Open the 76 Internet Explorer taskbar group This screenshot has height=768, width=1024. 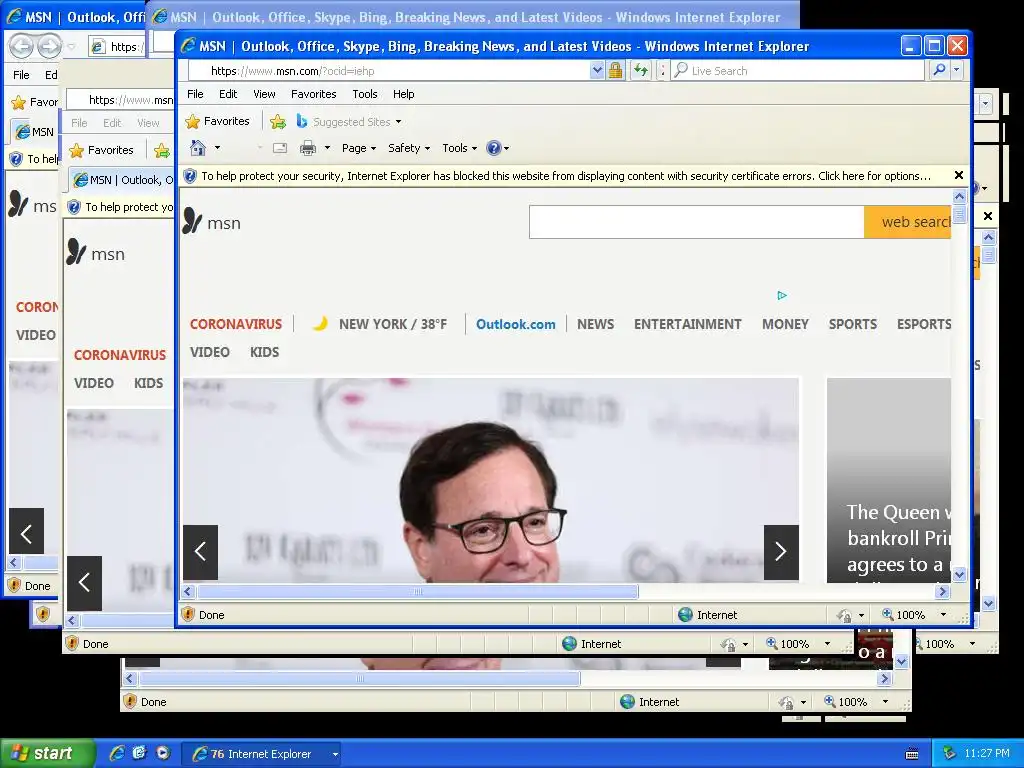[261, 754]
